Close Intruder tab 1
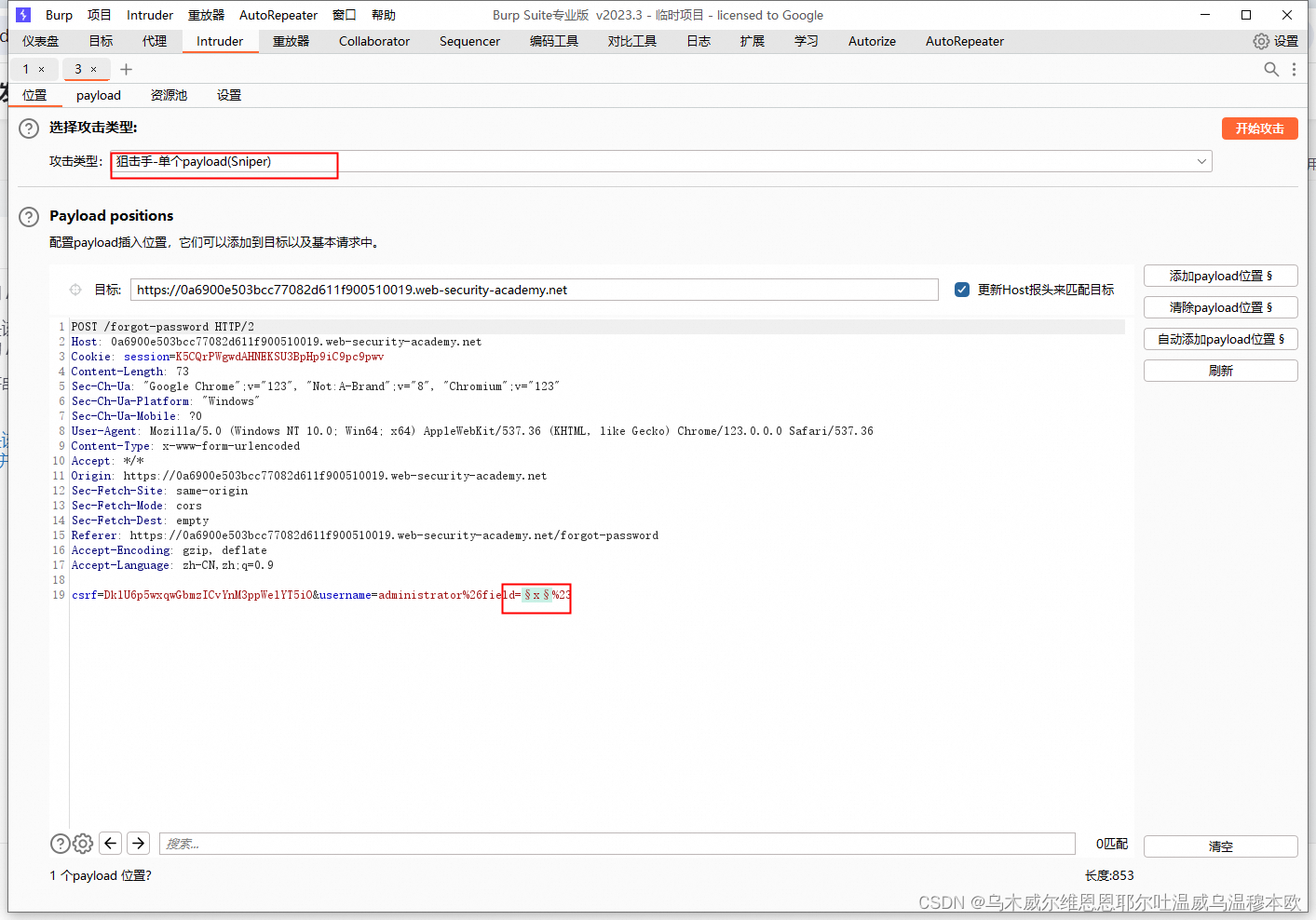1316x920 pixels. (41, 69)
